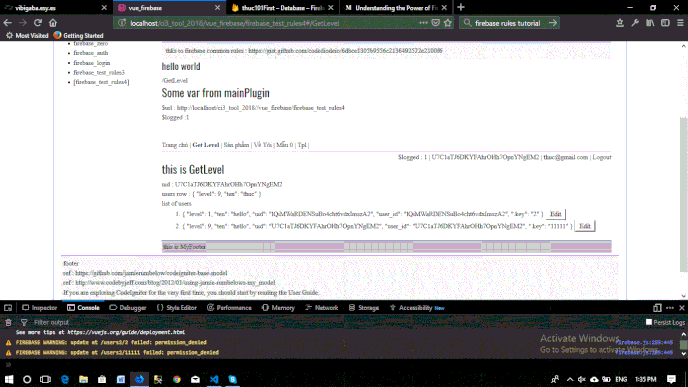Open the ENG language indicator
Screen dimensions: 688x387
(x=621, y=379)
